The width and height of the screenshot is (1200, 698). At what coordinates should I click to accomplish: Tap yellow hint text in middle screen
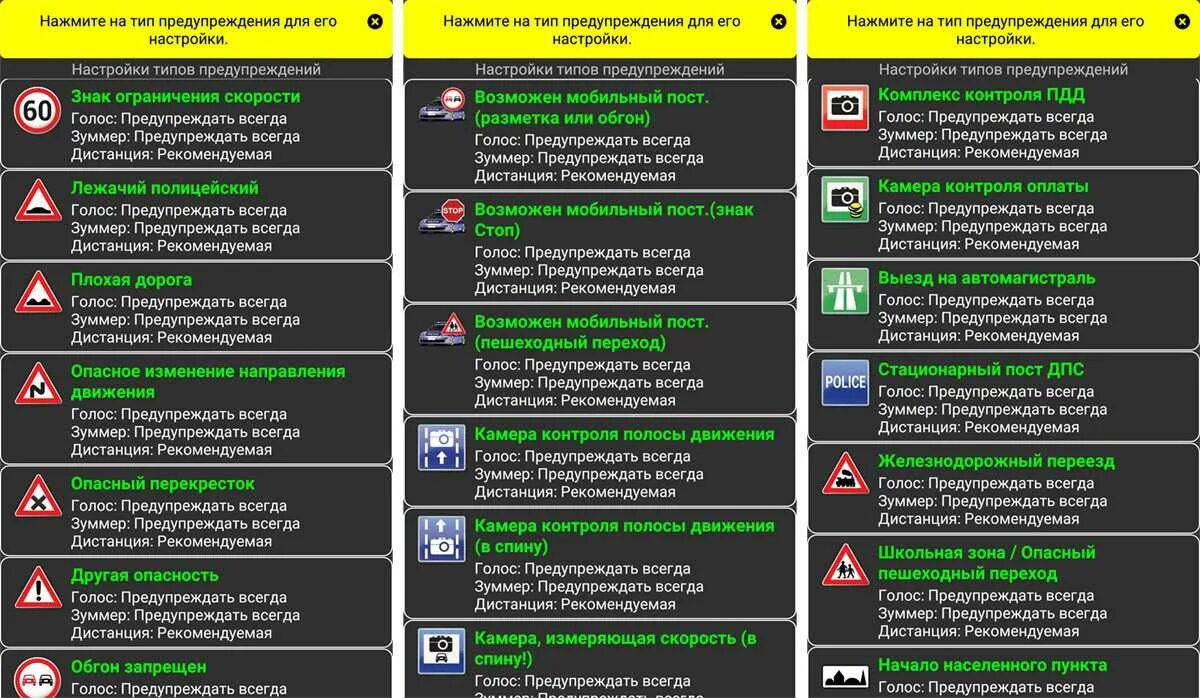[x=592, y=30]
